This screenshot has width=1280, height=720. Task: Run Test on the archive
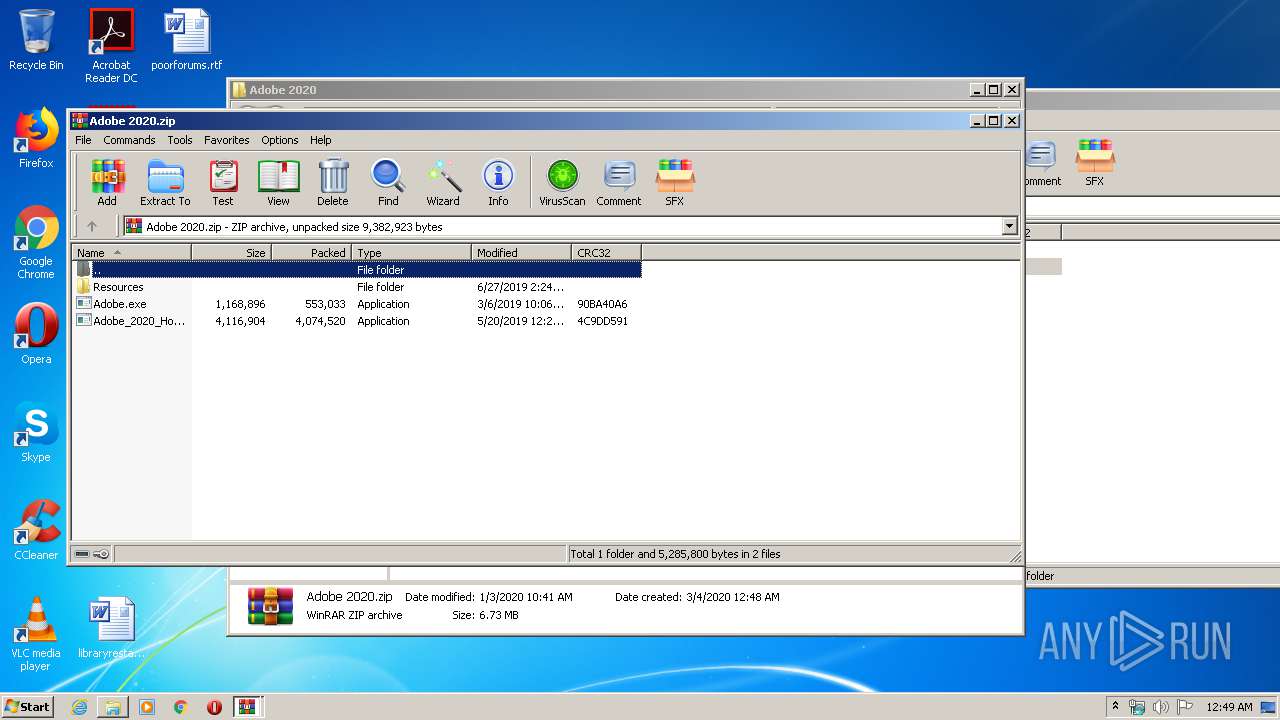[x=223, y=182]
